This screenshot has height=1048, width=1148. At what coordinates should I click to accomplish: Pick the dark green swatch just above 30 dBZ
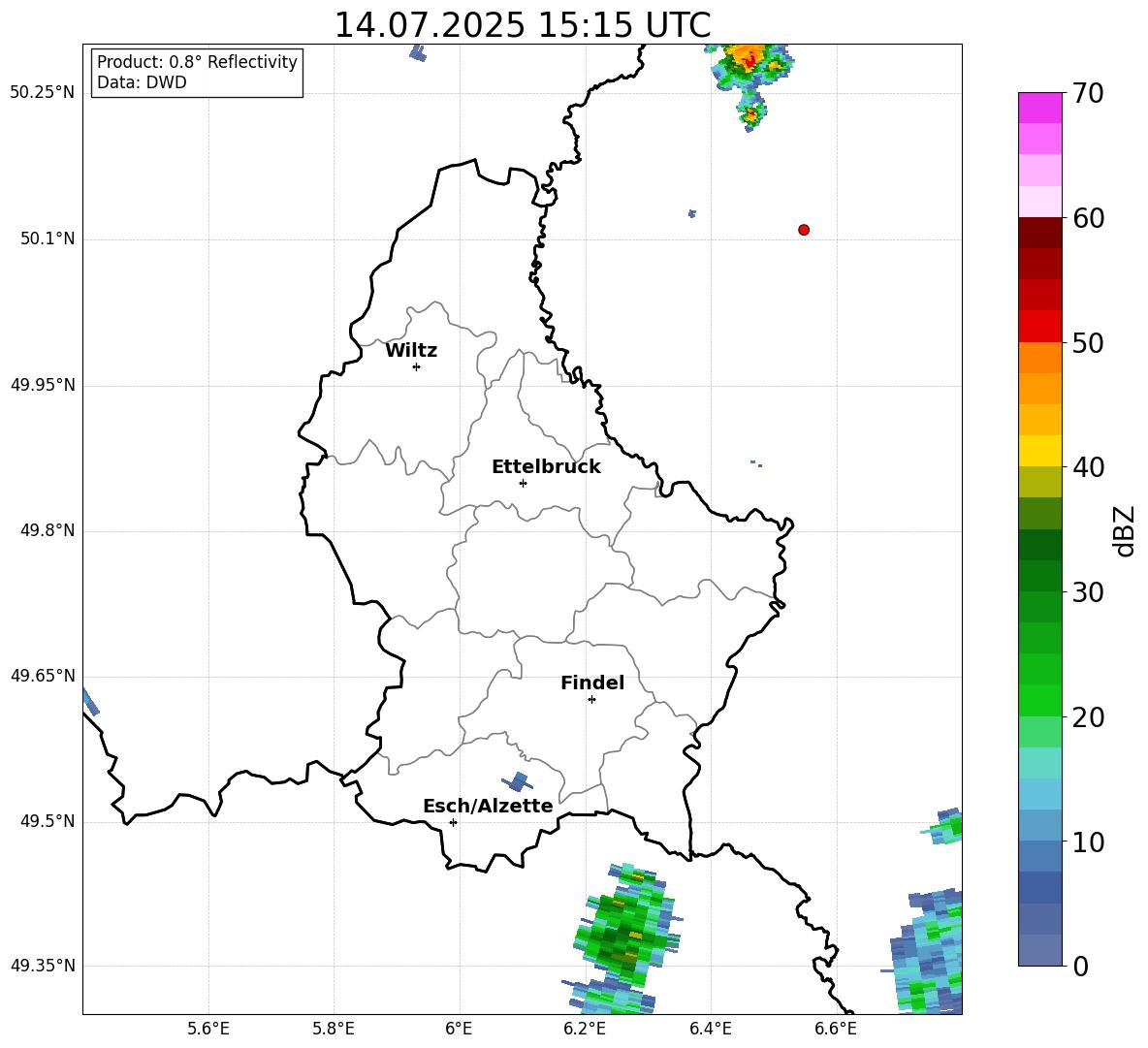(x=1039, y=576)
